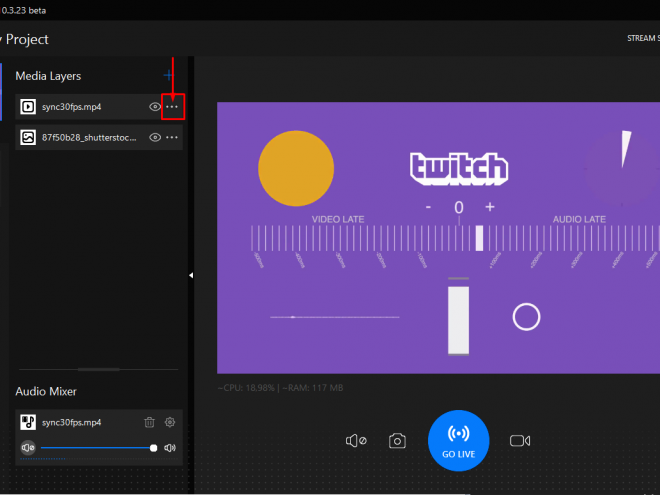Open options menu for 87f50b28_shutterstoc layer
The image size is (660, 495).
[172, 138]
